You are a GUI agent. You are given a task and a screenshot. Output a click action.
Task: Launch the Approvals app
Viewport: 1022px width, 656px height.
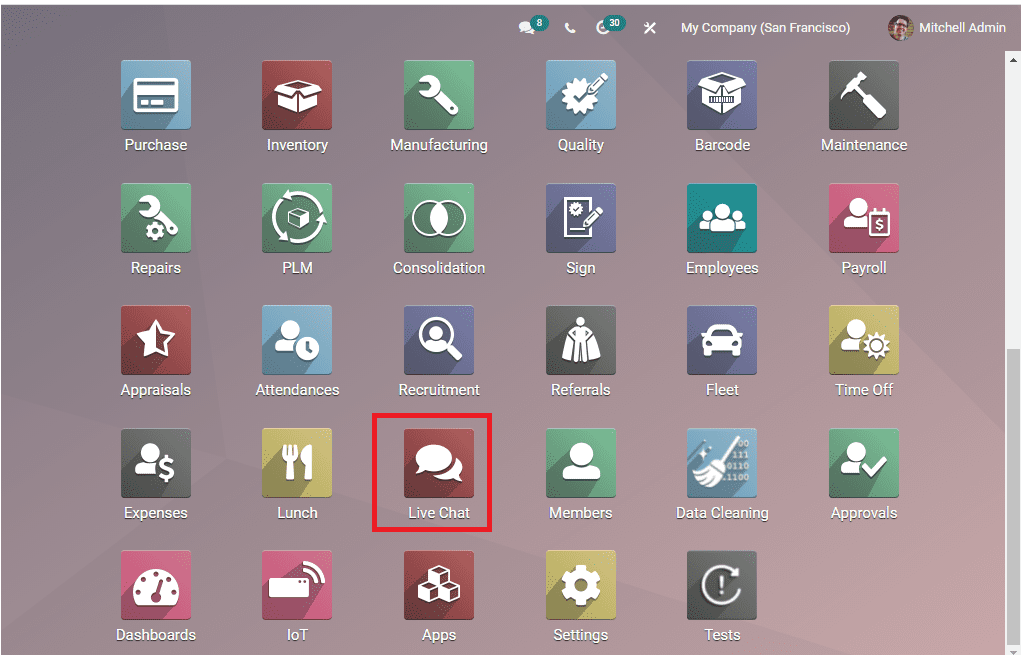[x=864, y=463]
